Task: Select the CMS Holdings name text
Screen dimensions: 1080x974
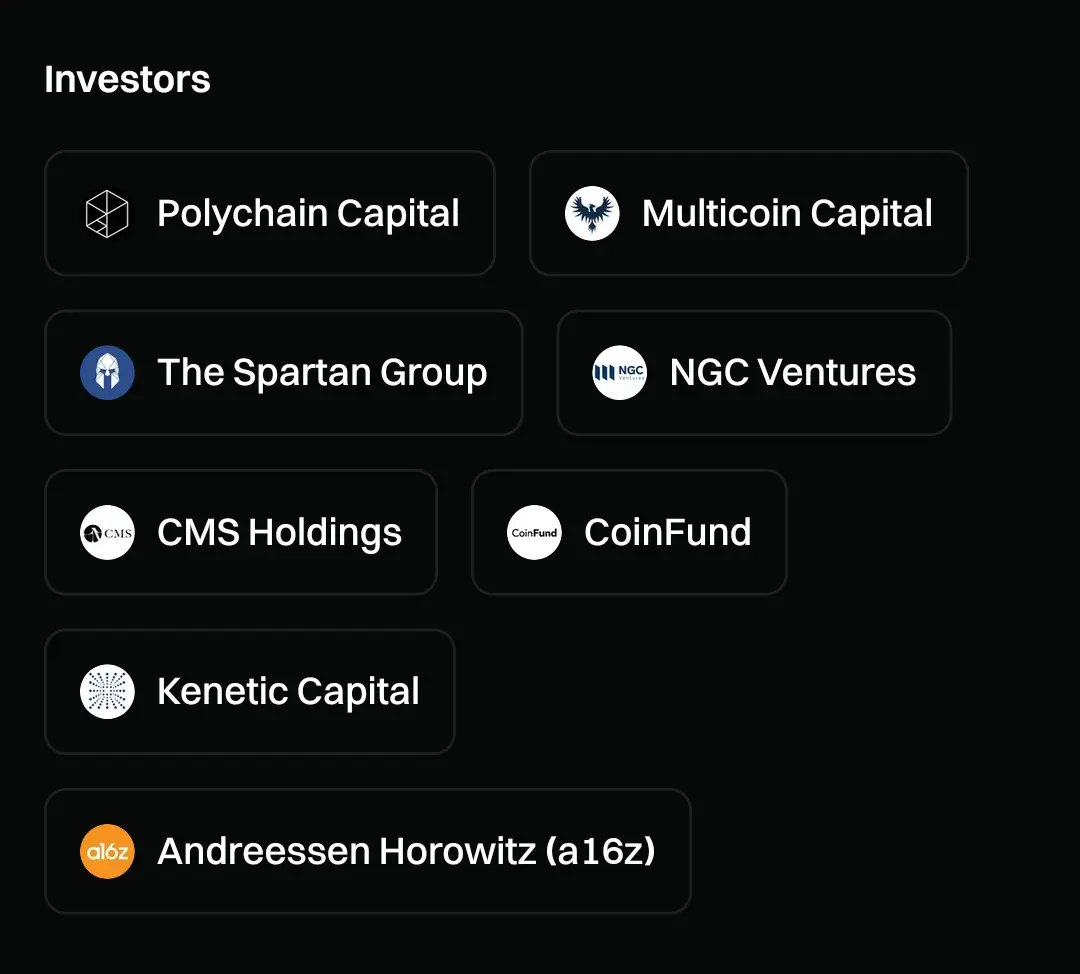Action: (279, 532)
